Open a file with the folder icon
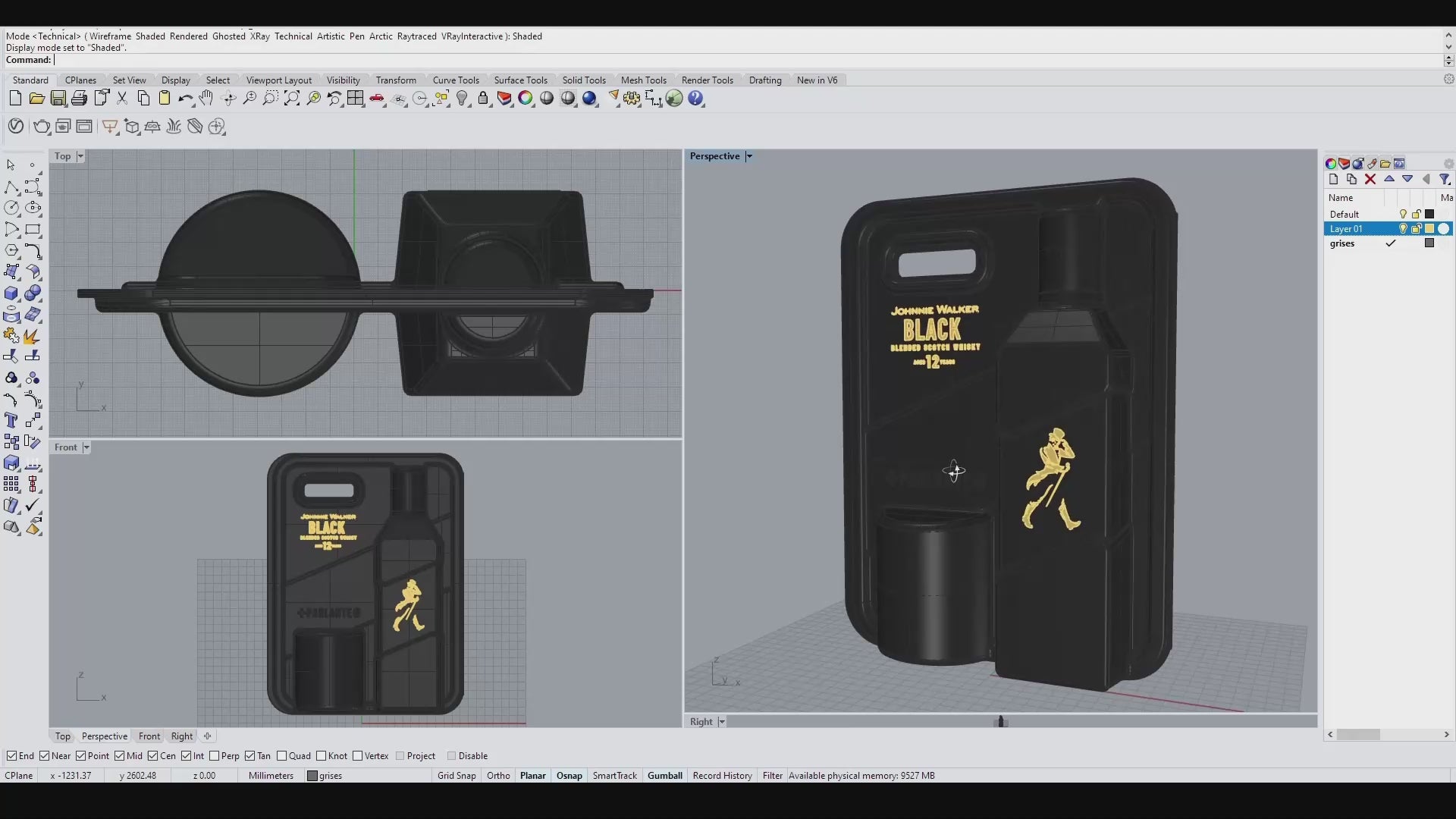This screenshot has height=819, width=1456. pos(36,98)
